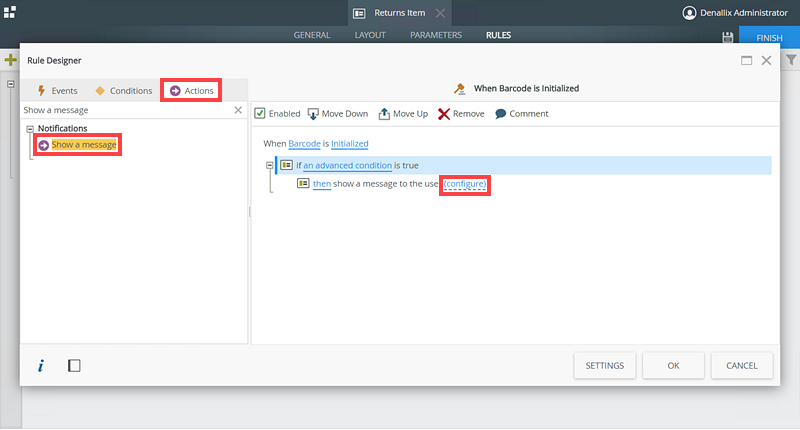Clear the search text with X
This screenshot has width=800, height=430.
(238, 110)
